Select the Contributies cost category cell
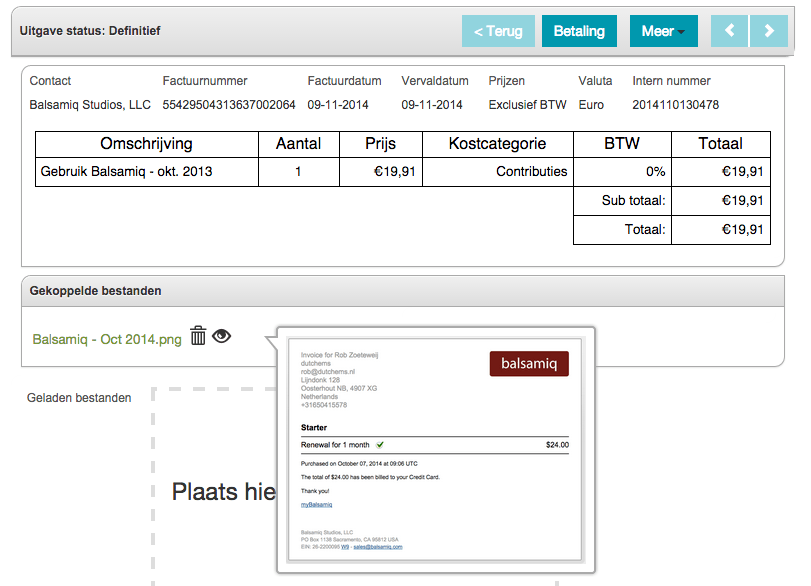 coord(498,172)
